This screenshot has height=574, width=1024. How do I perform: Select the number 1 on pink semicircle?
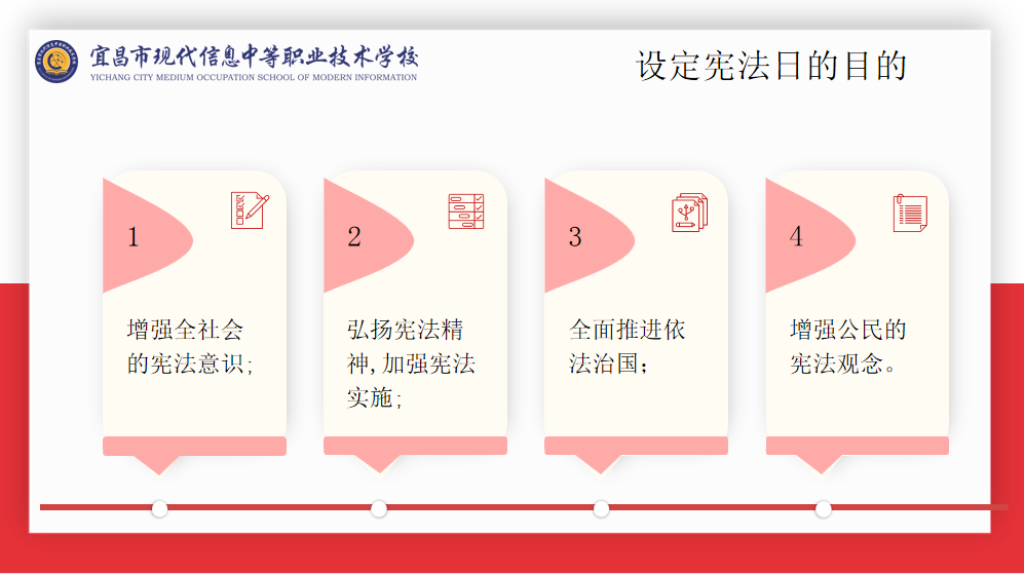pyautogui.click(x=133, y=237)
